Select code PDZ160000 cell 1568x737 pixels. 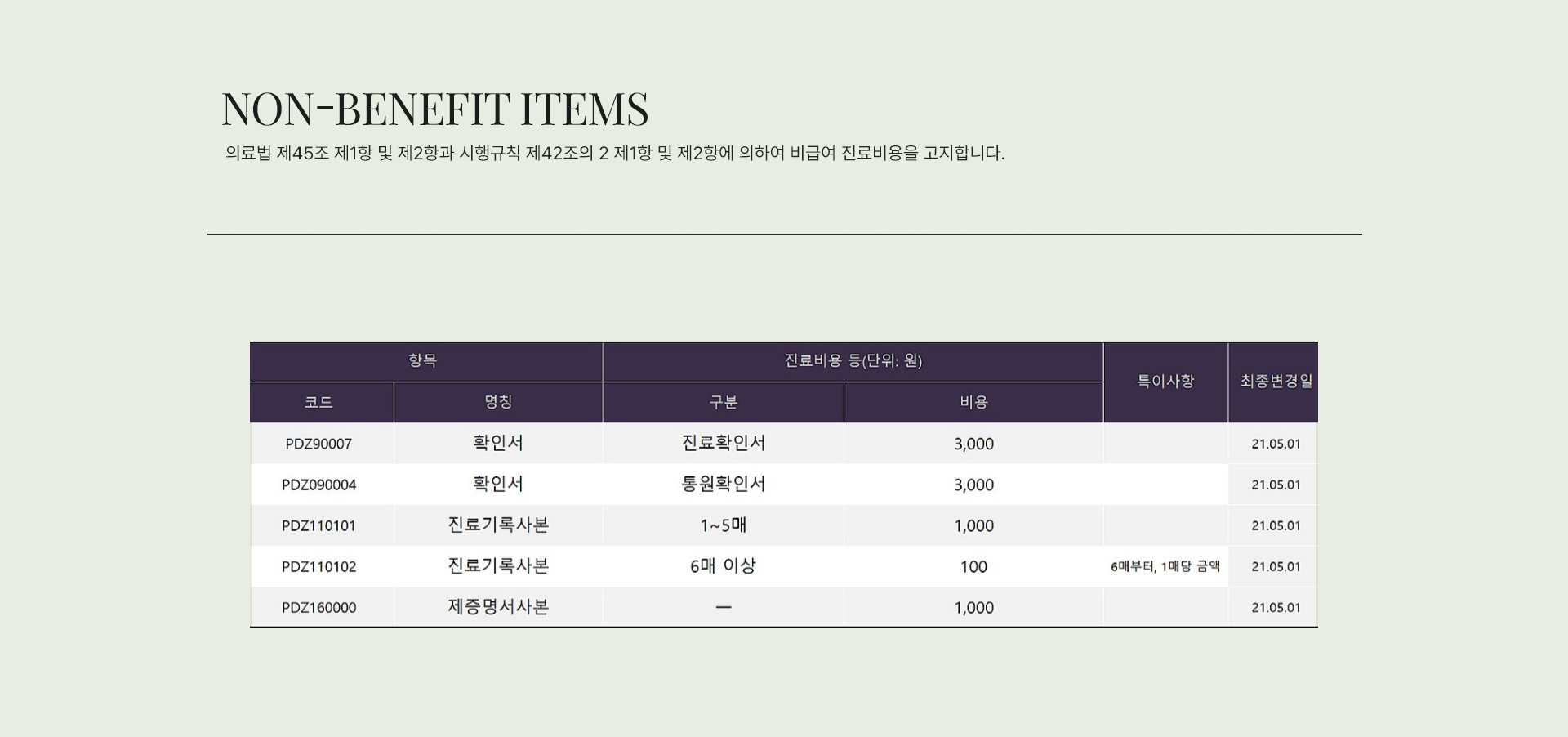[318, 608]
